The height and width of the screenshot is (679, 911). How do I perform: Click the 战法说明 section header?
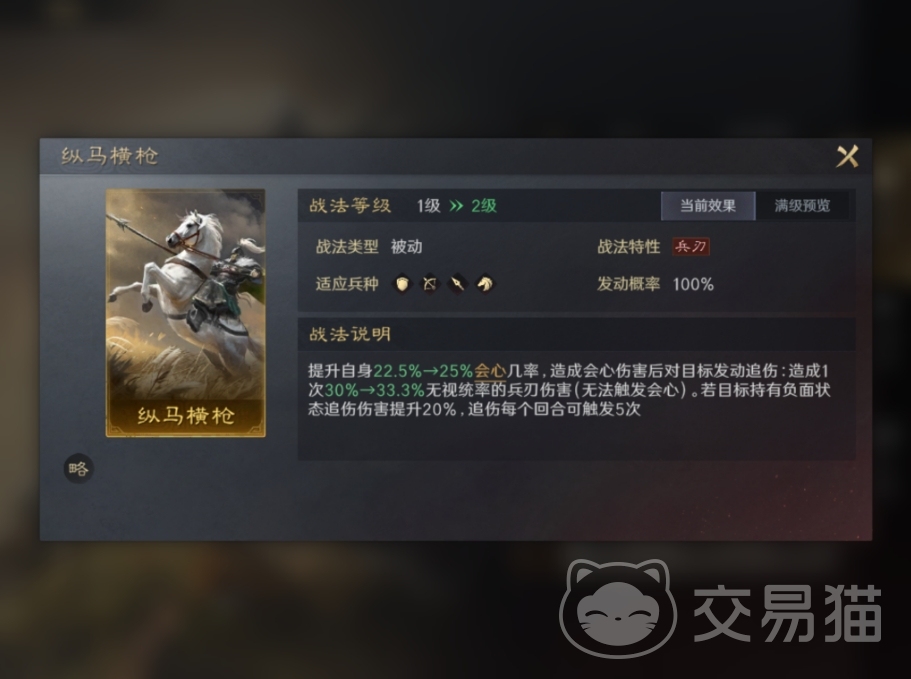click(350, 335)
